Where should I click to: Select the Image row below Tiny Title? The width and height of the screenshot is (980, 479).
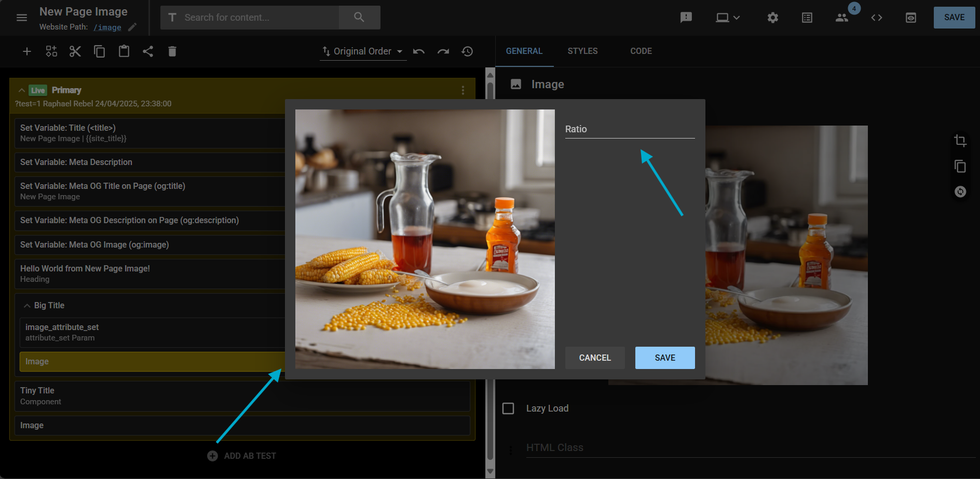[x=242, y=425]
